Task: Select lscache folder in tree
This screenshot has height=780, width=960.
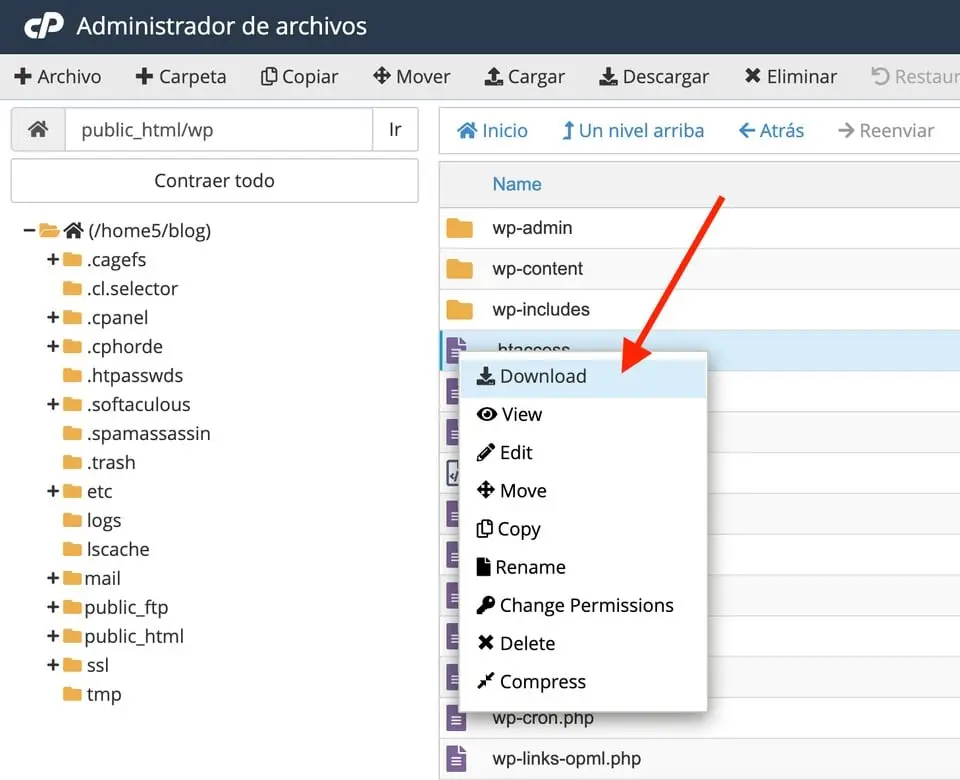Action: click(x=118, y=549)
